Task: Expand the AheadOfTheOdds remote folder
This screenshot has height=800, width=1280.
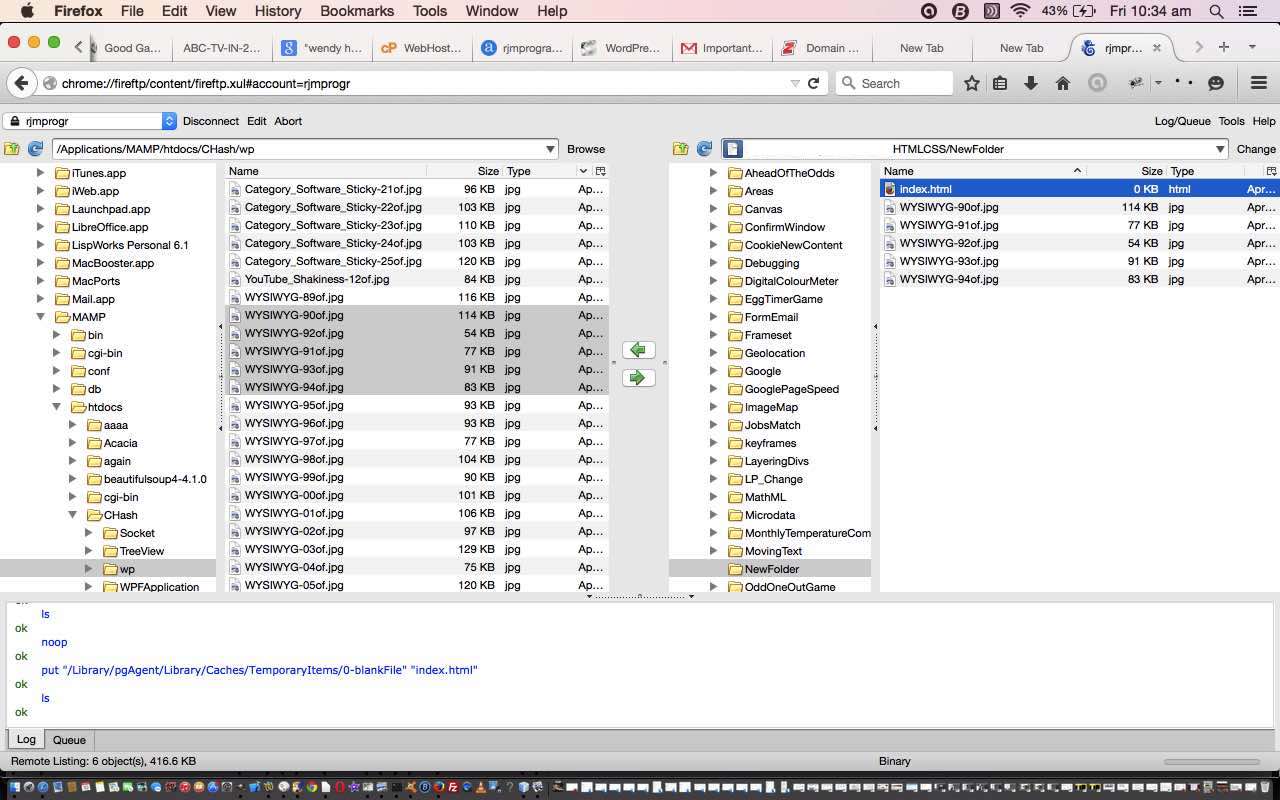Action: tap(713, 173)
